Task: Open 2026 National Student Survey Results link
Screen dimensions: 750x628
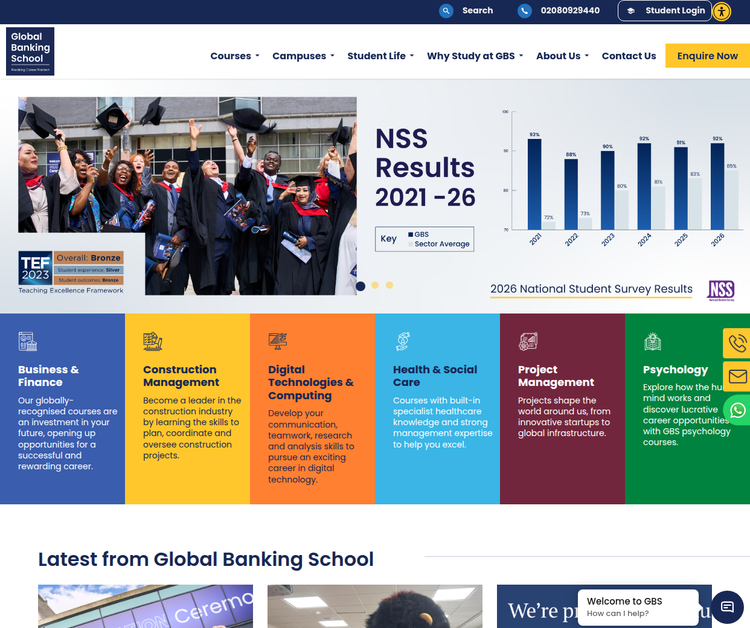Action: [x=591, y=289]
